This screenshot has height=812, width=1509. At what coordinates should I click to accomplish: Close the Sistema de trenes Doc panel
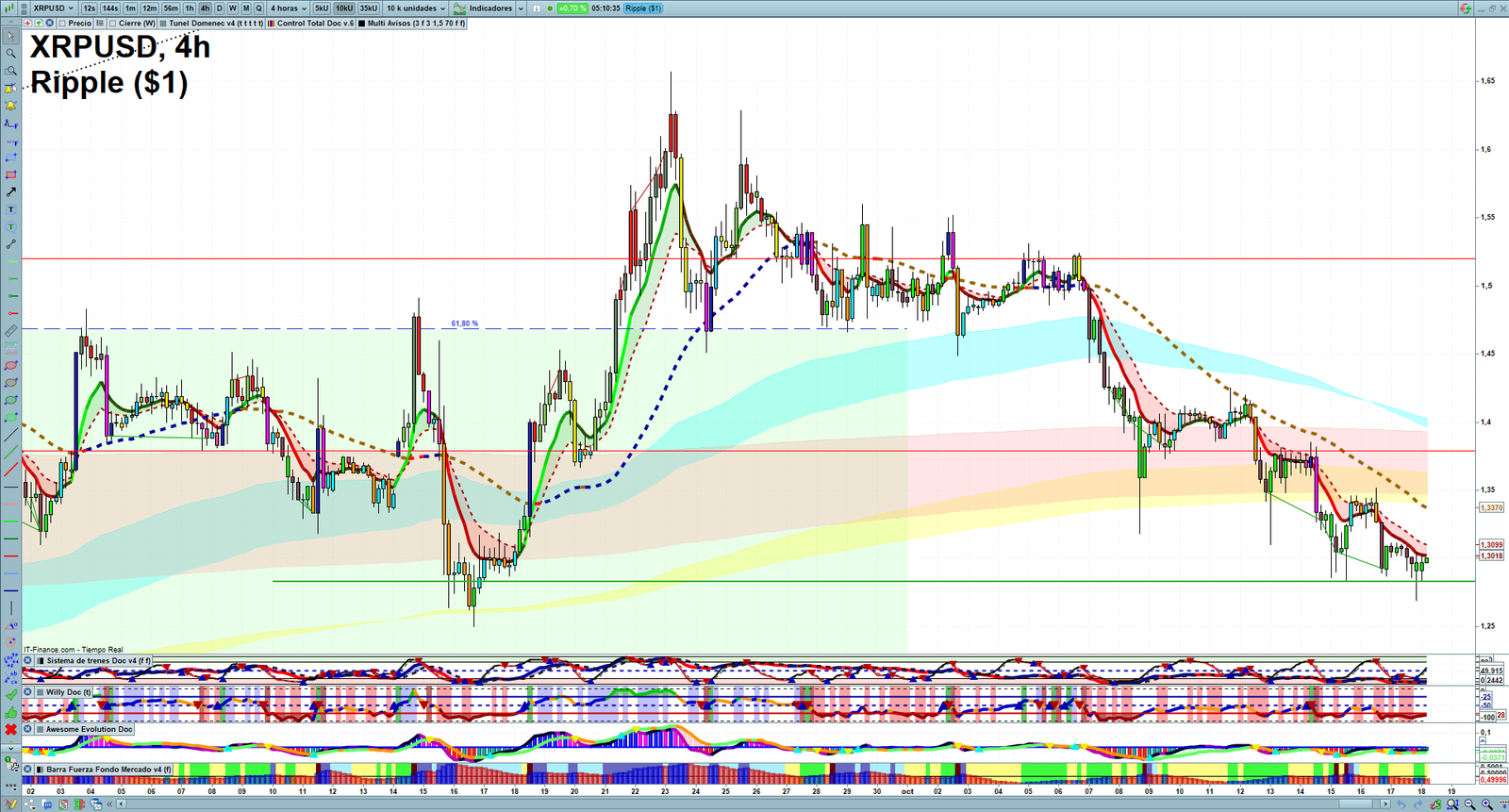tap(28, 660)
